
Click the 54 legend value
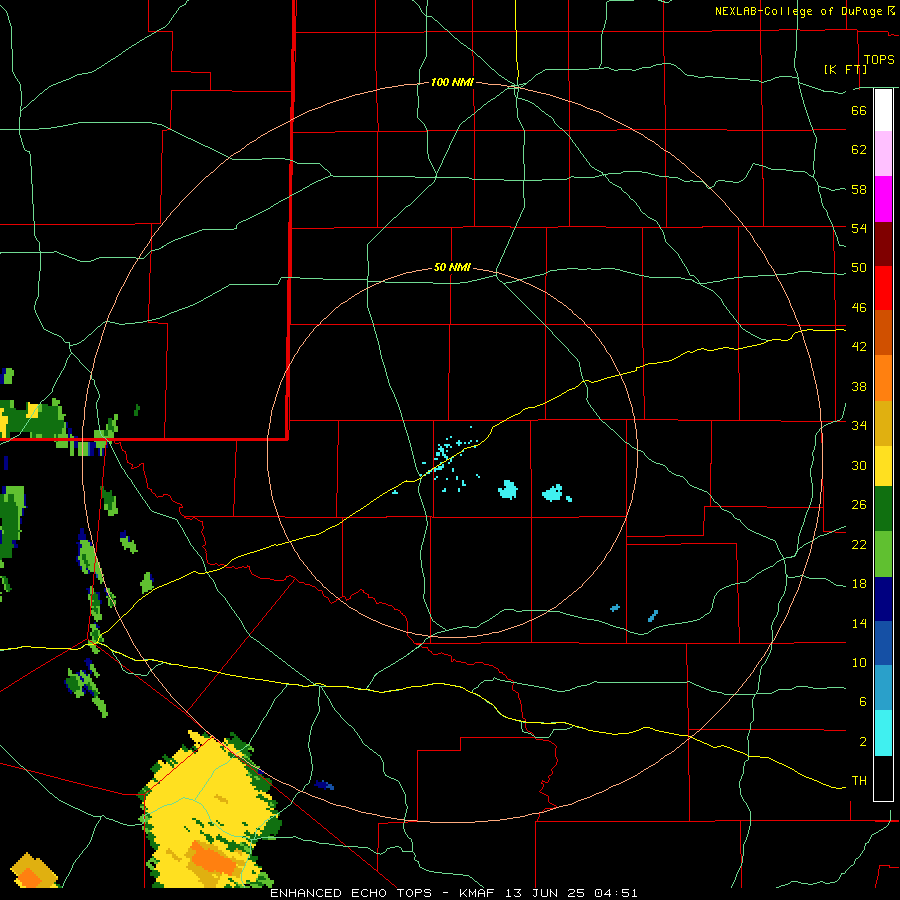(859, 228)
